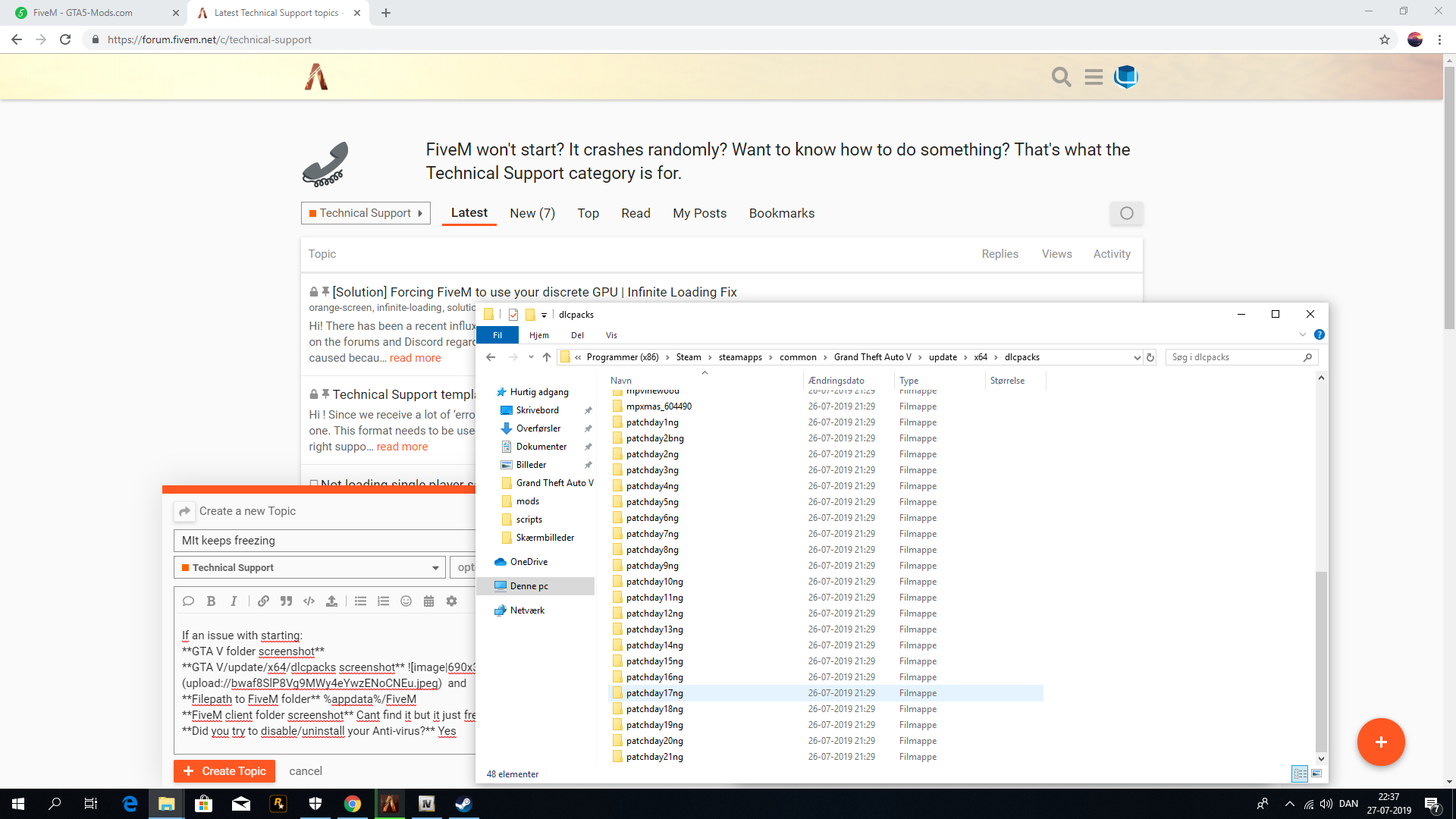Insert hyperlink in composer
Image resolution: width=1456 pixels, height=819 pixels.
(x=263, y=601)
